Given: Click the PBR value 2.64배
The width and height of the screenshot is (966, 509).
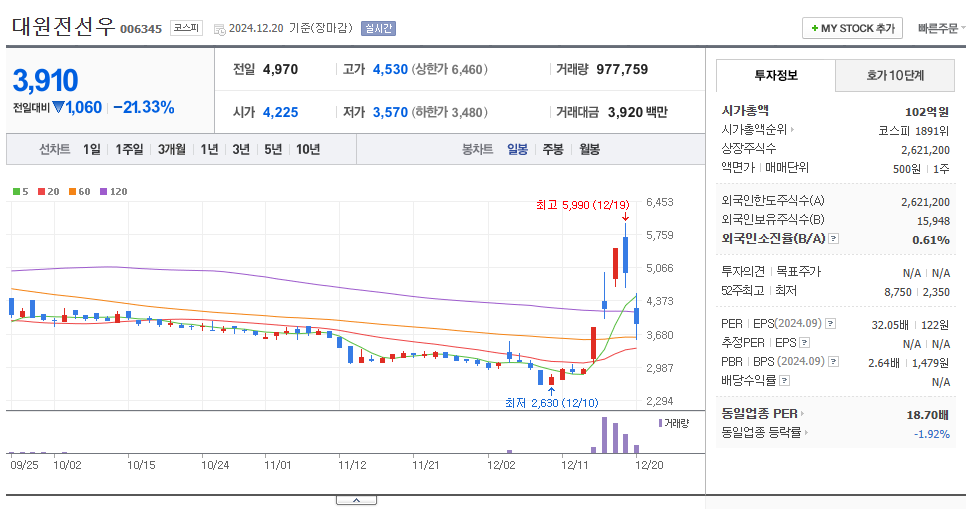Looking at the screenshot, I should click(884, 363).
